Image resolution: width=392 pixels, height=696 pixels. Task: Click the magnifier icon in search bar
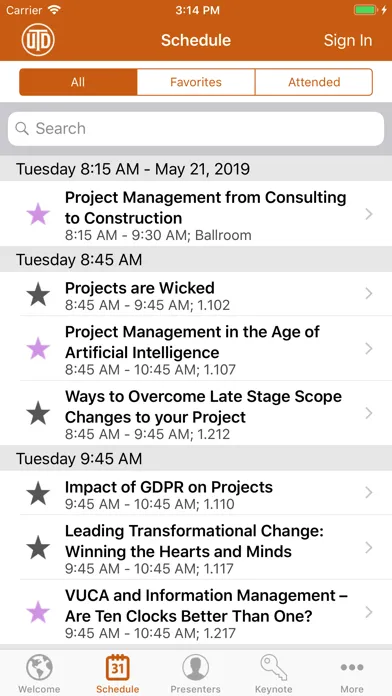click(x=22, y=128)
